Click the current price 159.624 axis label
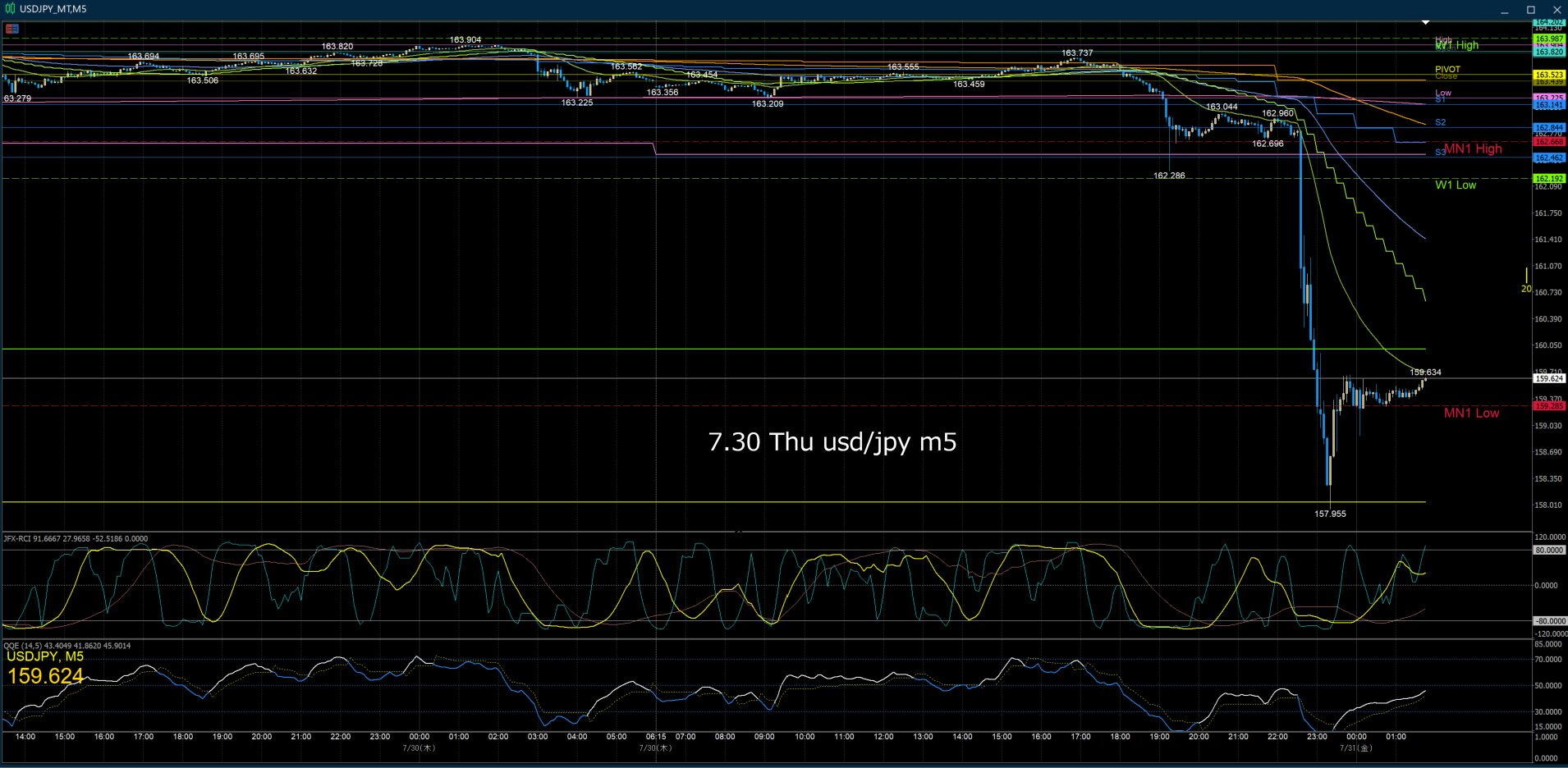Screen dimensions: 1568x768 click(1549, 378)
